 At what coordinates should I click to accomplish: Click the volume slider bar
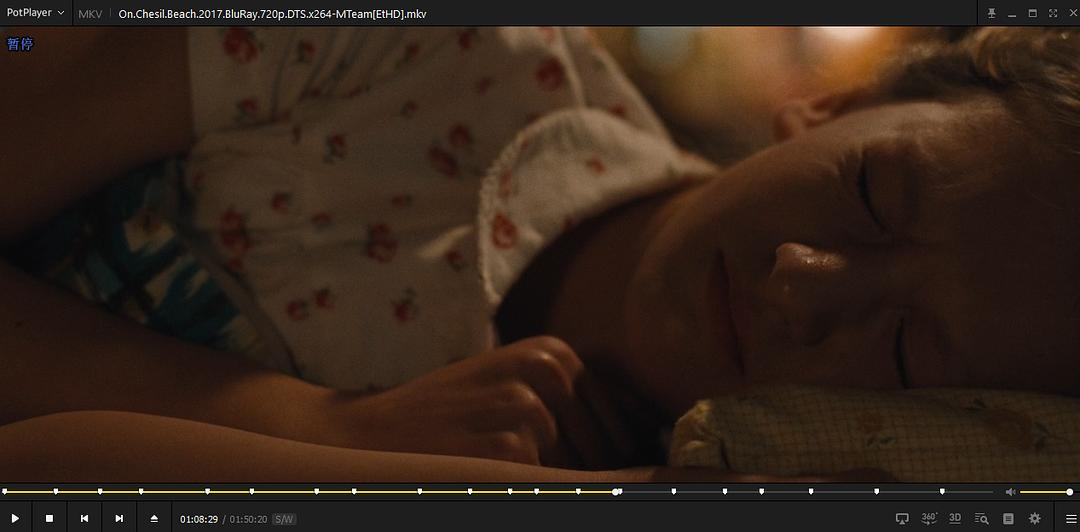pos(1045,492)
